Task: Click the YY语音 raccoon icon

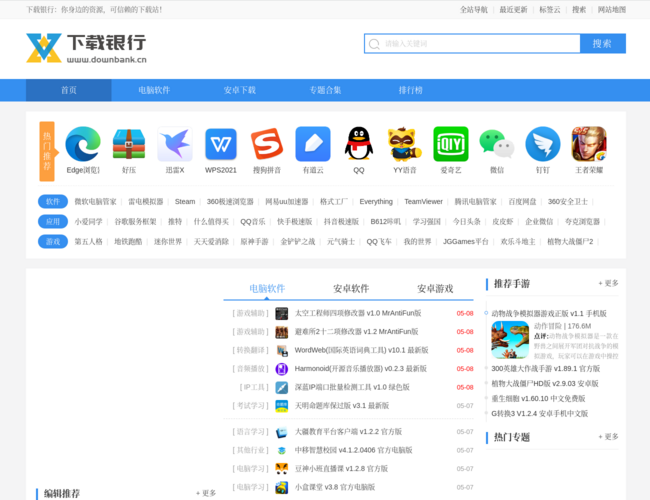Action: [405, 144]
